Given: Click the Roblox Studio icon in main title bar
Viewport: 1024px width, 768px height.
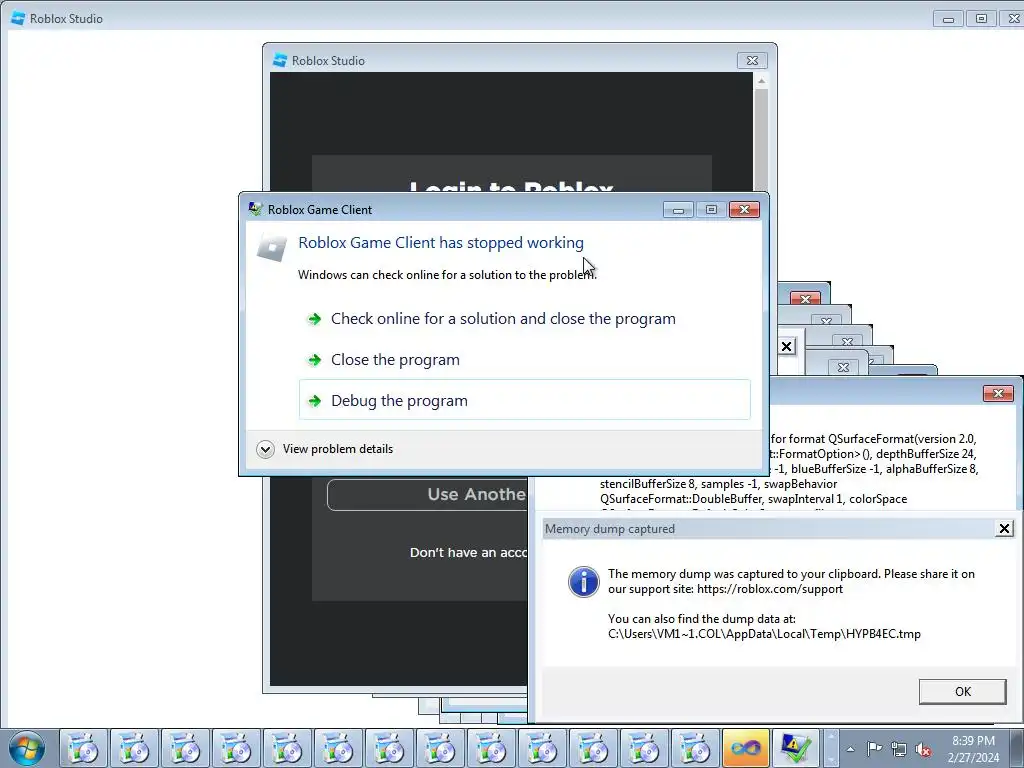Looking at the screenshot, I should [18, 18].
